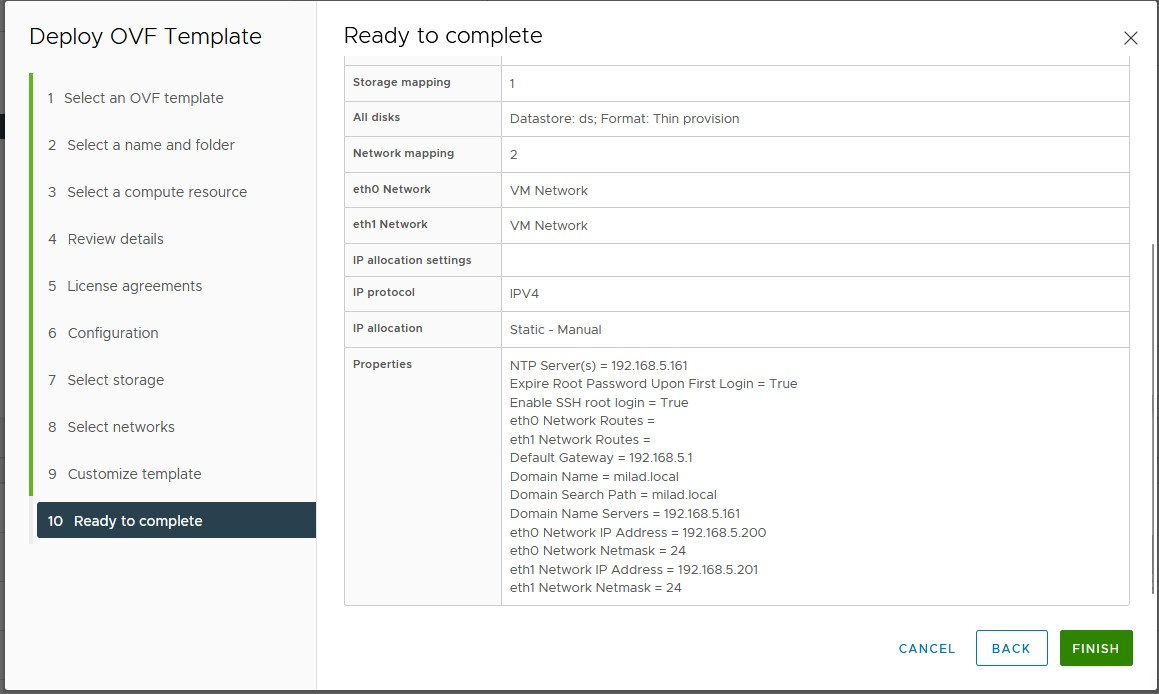1159x694 pixels.
Task: Click 'Domain Name Servers = 192.168.5.161' line
Action: point(625,513)
